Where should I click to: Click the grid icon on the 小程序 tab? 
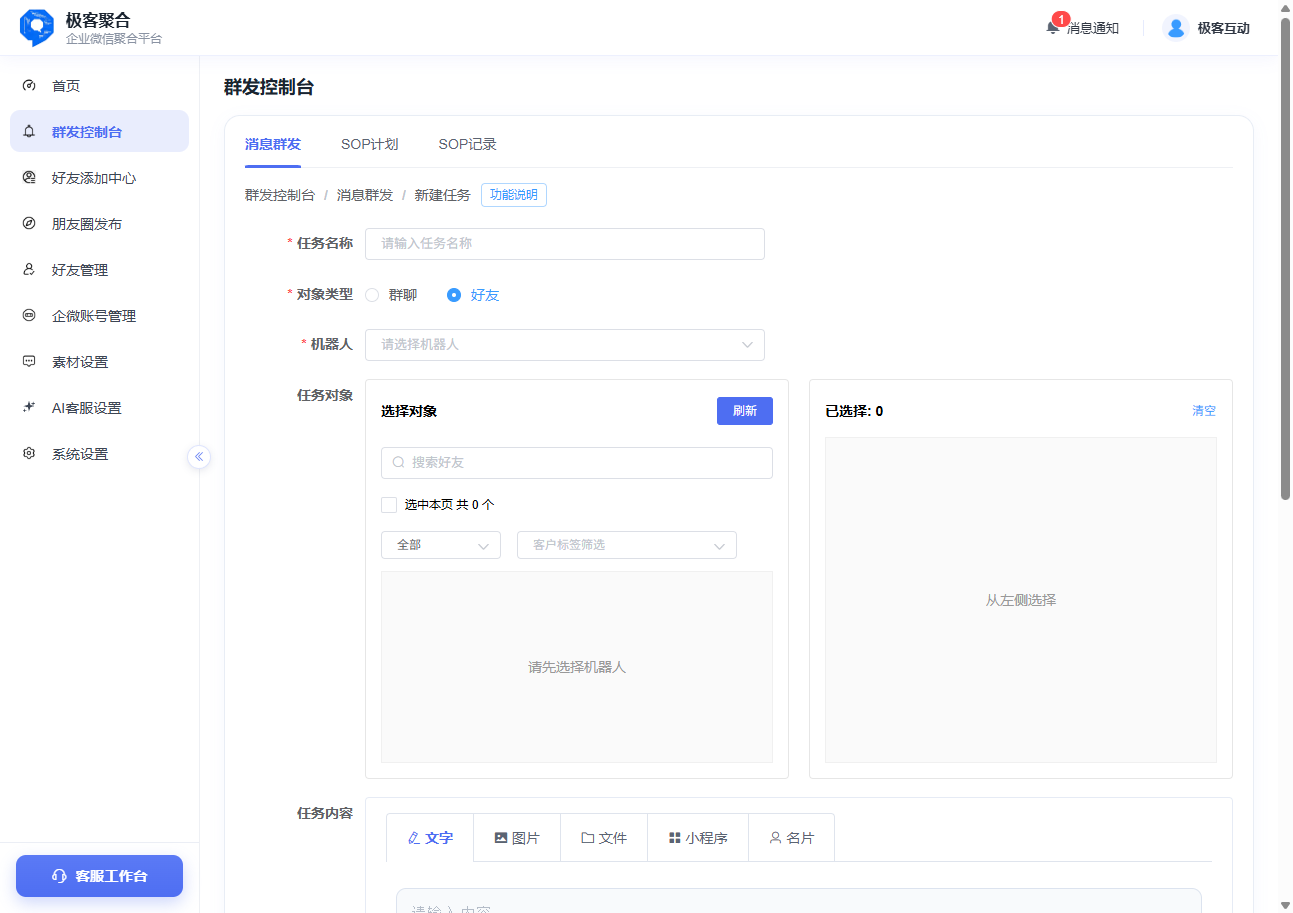pyautogui.click(x=675, y=838)
